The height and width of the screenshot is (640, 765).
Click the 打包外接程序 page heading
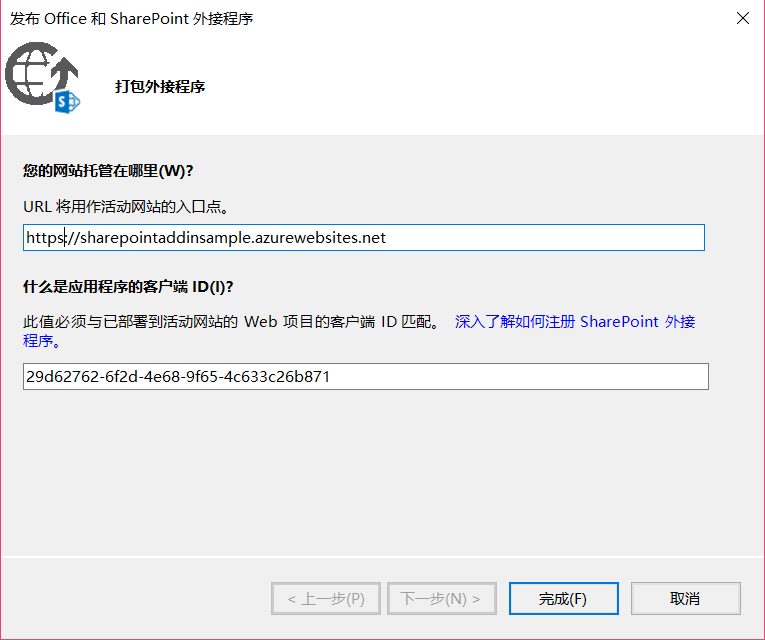pos(160,86)
